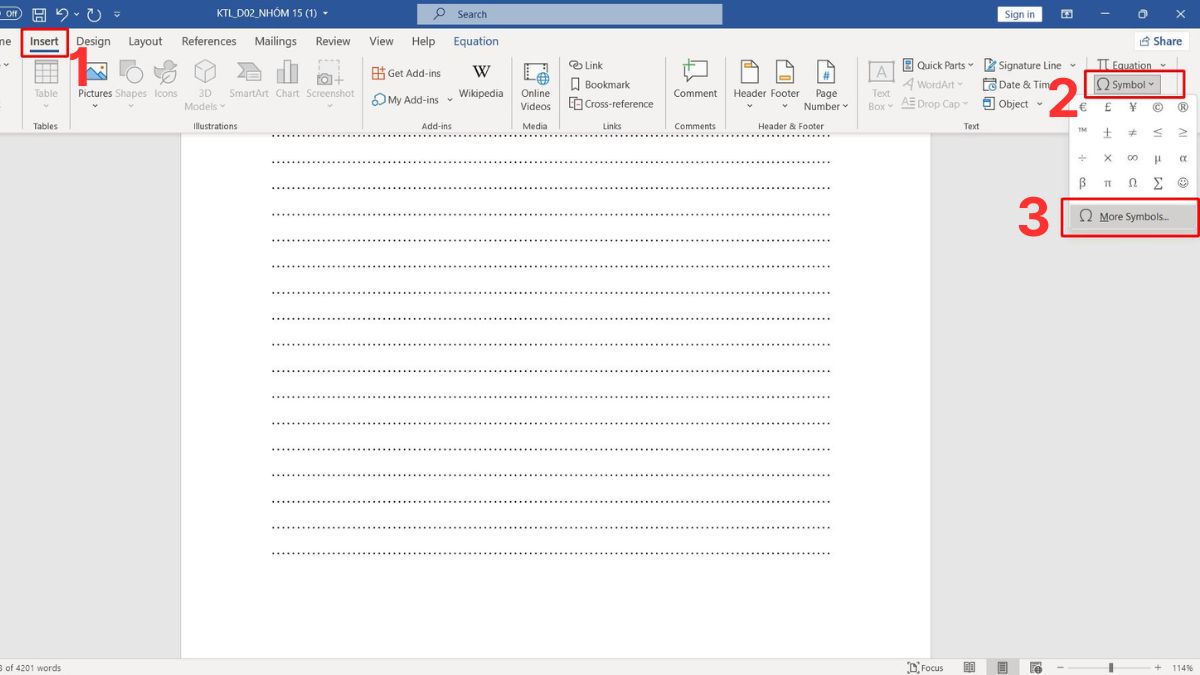This screenshot has width=1200, height=675.
Task: Click the Share button
Action: pyautogui.click(x=1161, y=41)
